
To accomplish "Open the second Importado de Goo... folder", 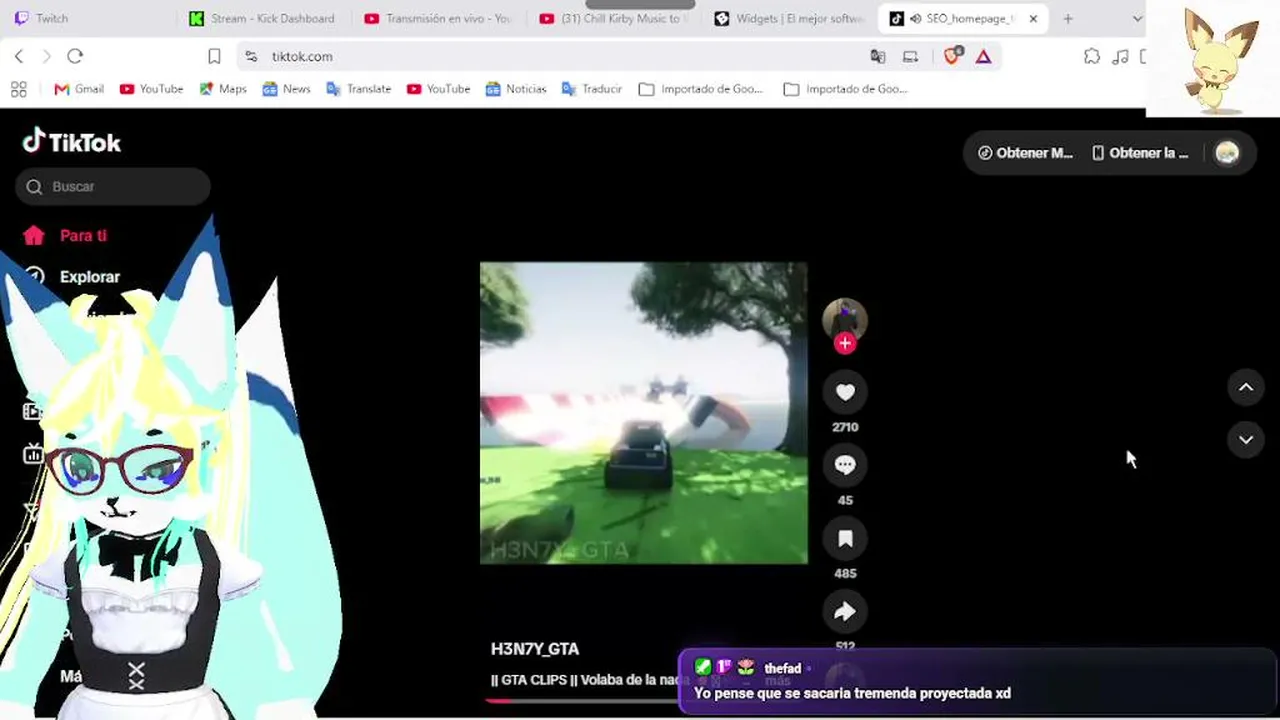I will [x=846, y=89].
